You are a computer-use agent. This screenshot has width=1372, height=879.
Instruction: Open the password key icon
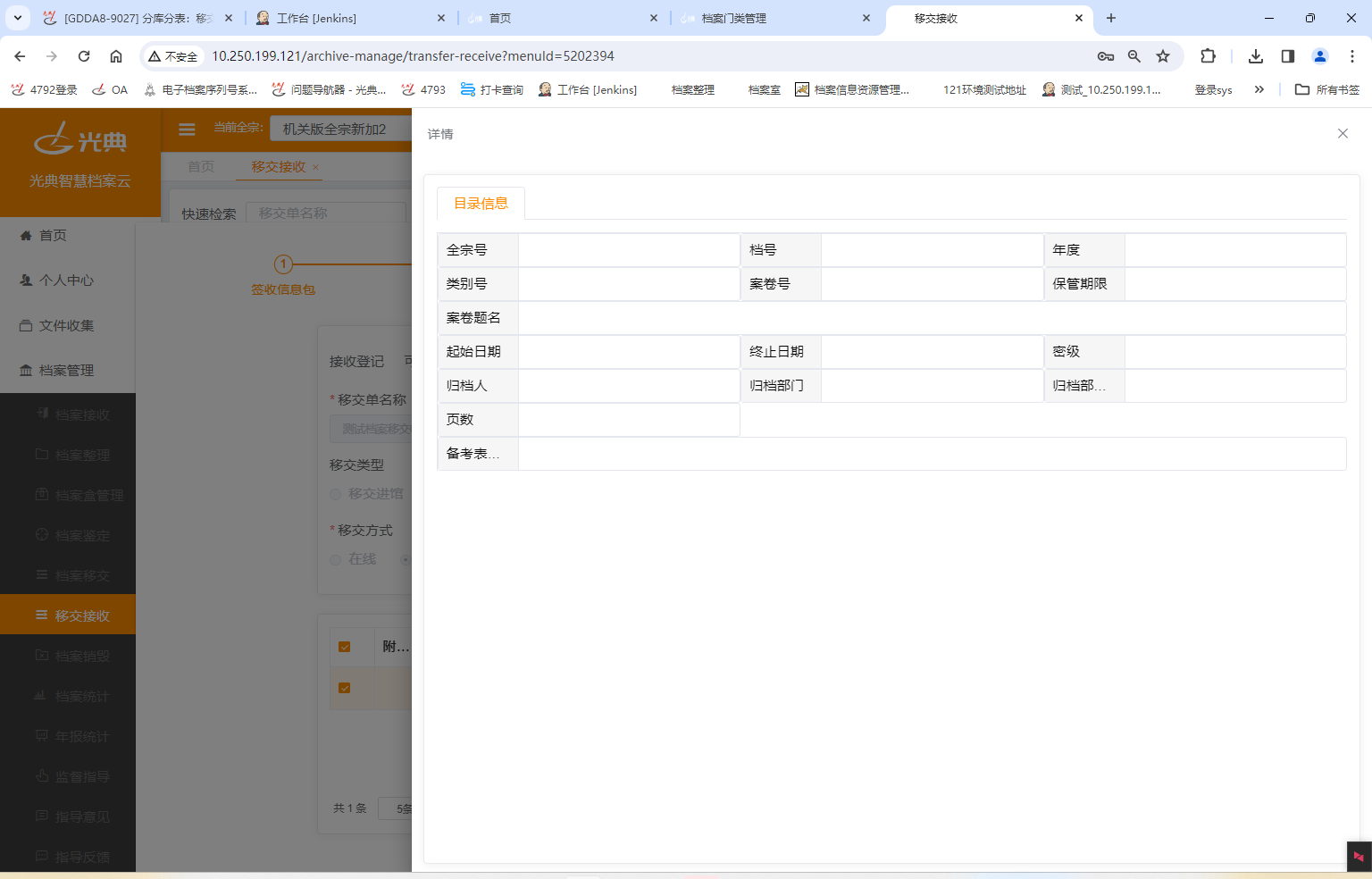pos(1106,56)
